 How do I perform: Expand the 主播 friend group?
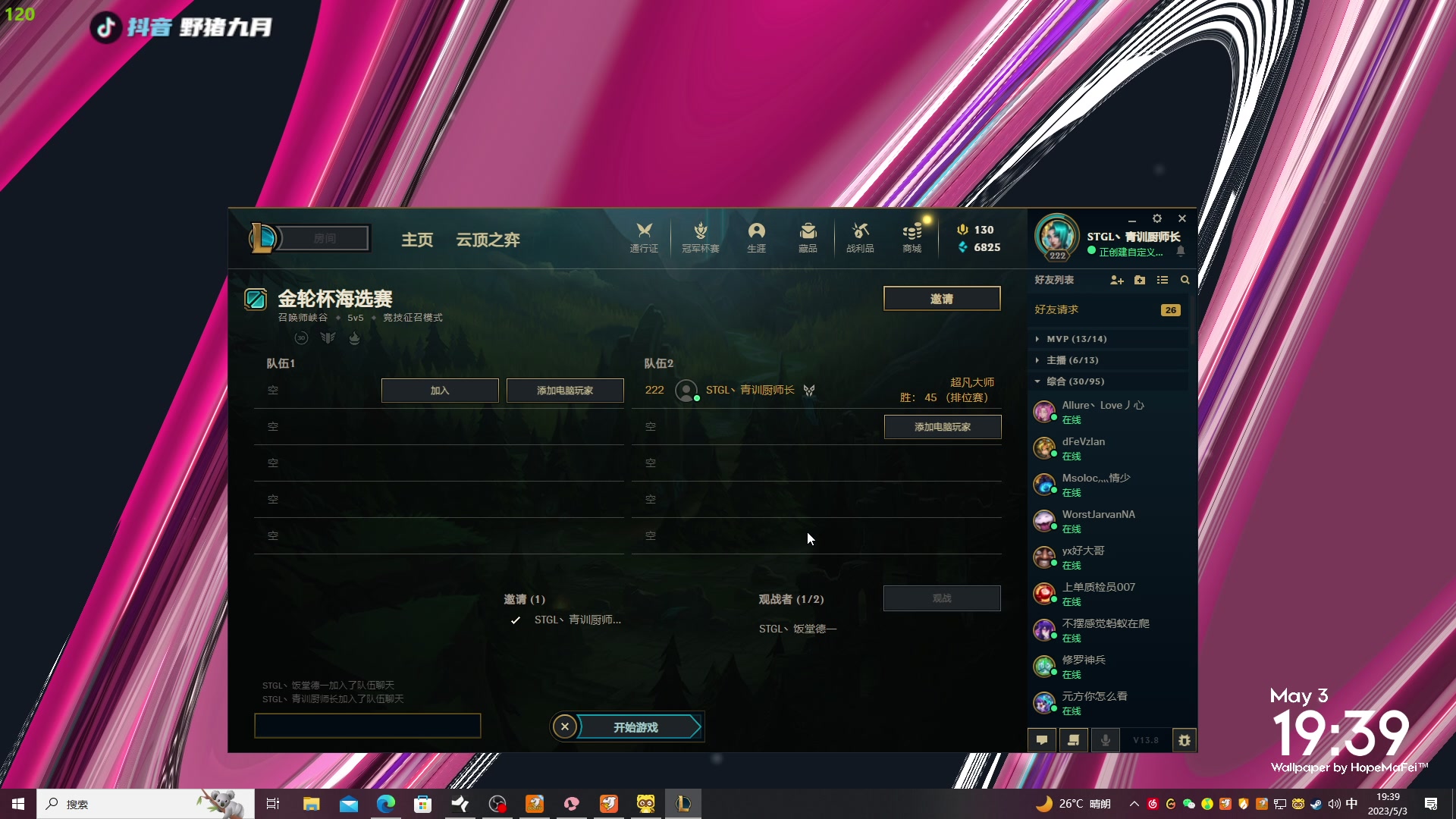[x=1108, y=360]
